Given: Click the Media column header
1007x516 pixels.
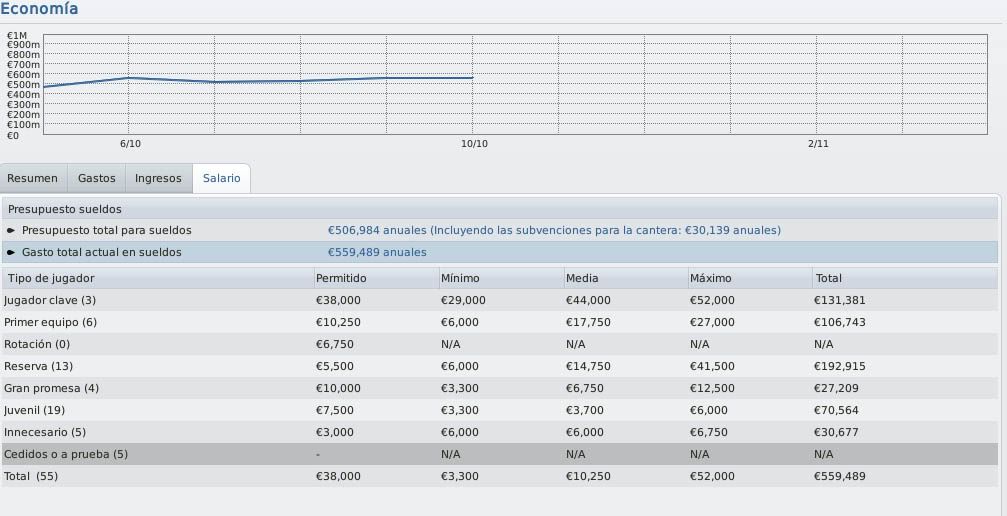Looking at the screenshot, I should tap(626, 278).
